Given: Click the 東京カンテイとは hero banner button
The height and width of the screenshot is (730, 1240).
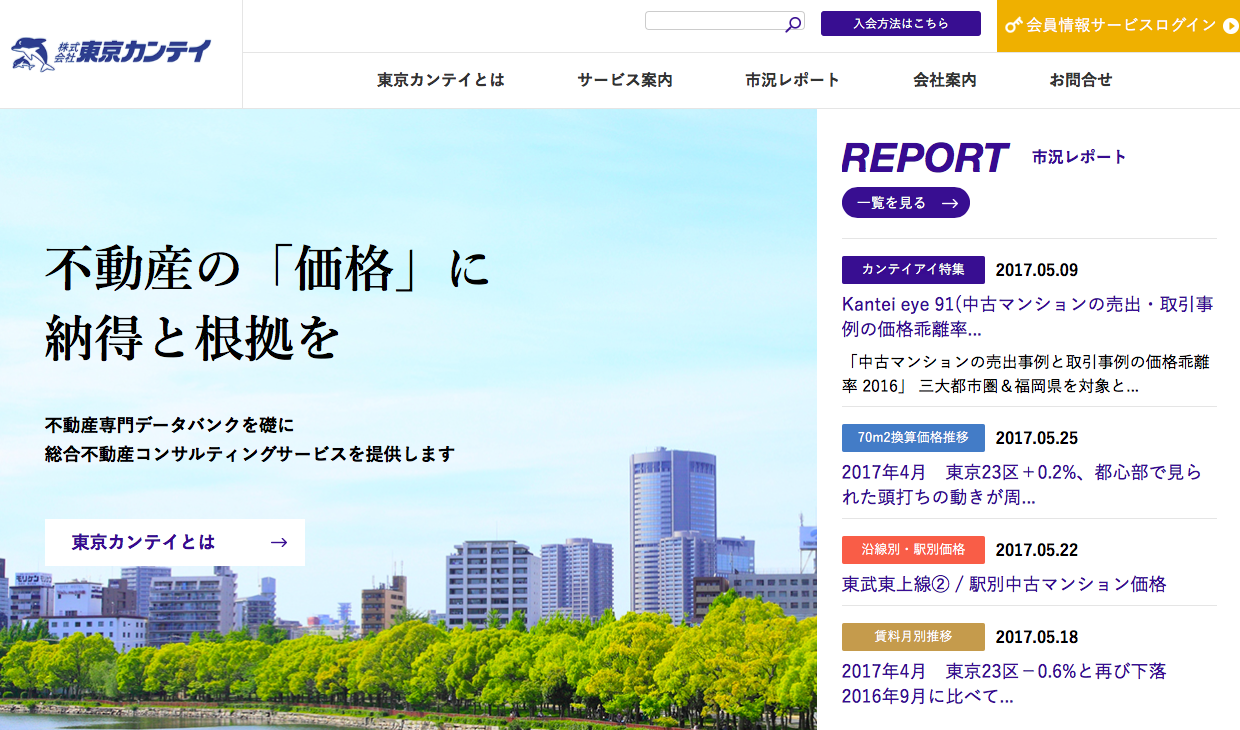Looking at the screenshot, I should [x=175, y=542].
